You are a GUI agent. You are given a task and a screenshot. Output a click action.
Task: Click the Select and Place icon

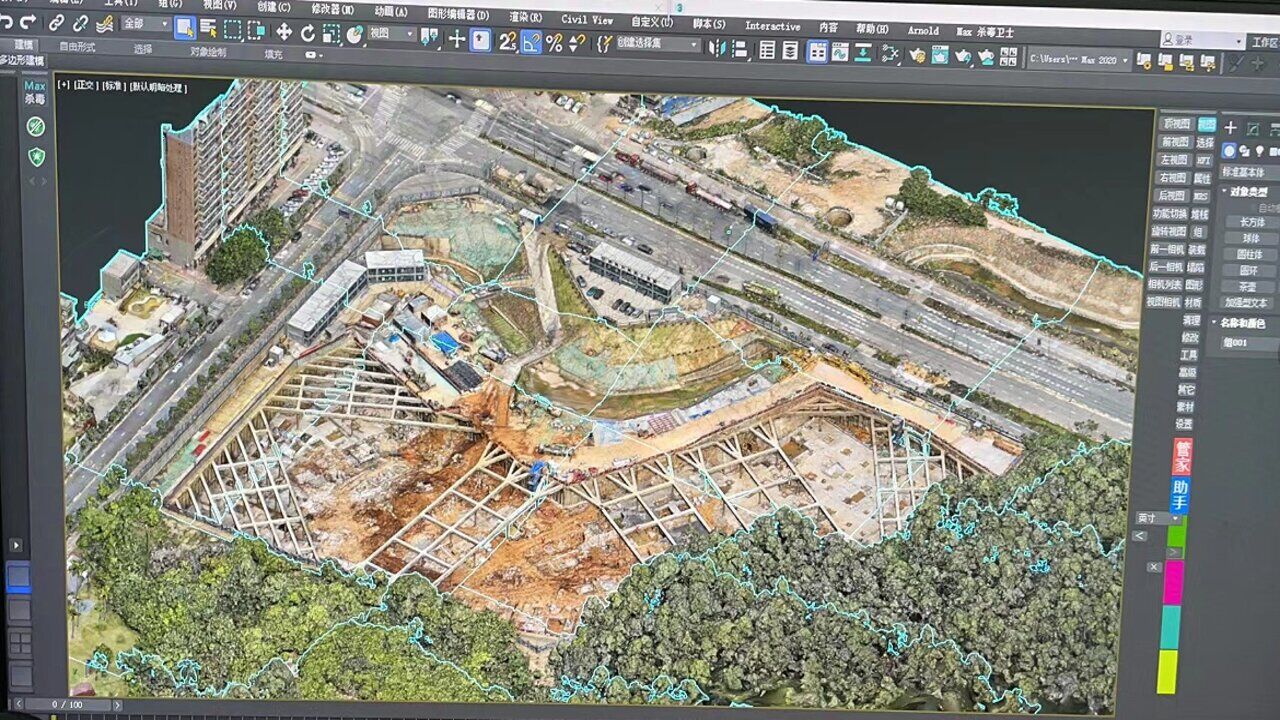(x=355, y=34)
